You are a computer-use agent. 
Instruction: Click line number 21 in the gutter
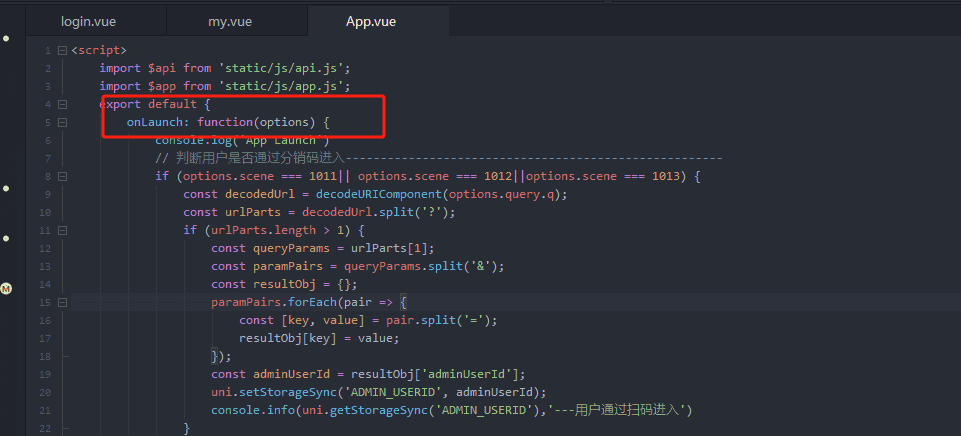coord(46,410)
